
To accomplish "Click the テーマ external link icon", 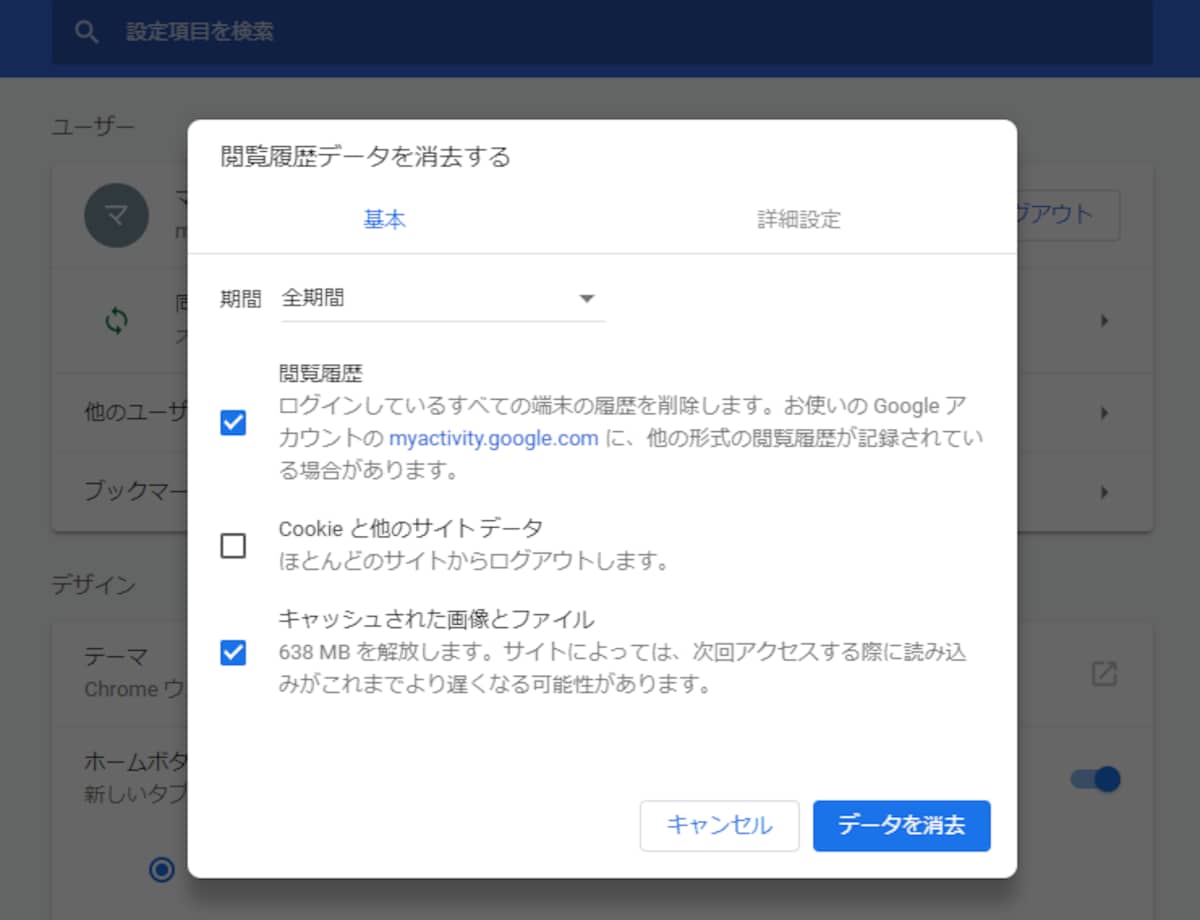I will pyautogui.click(x=1104, y=673).
